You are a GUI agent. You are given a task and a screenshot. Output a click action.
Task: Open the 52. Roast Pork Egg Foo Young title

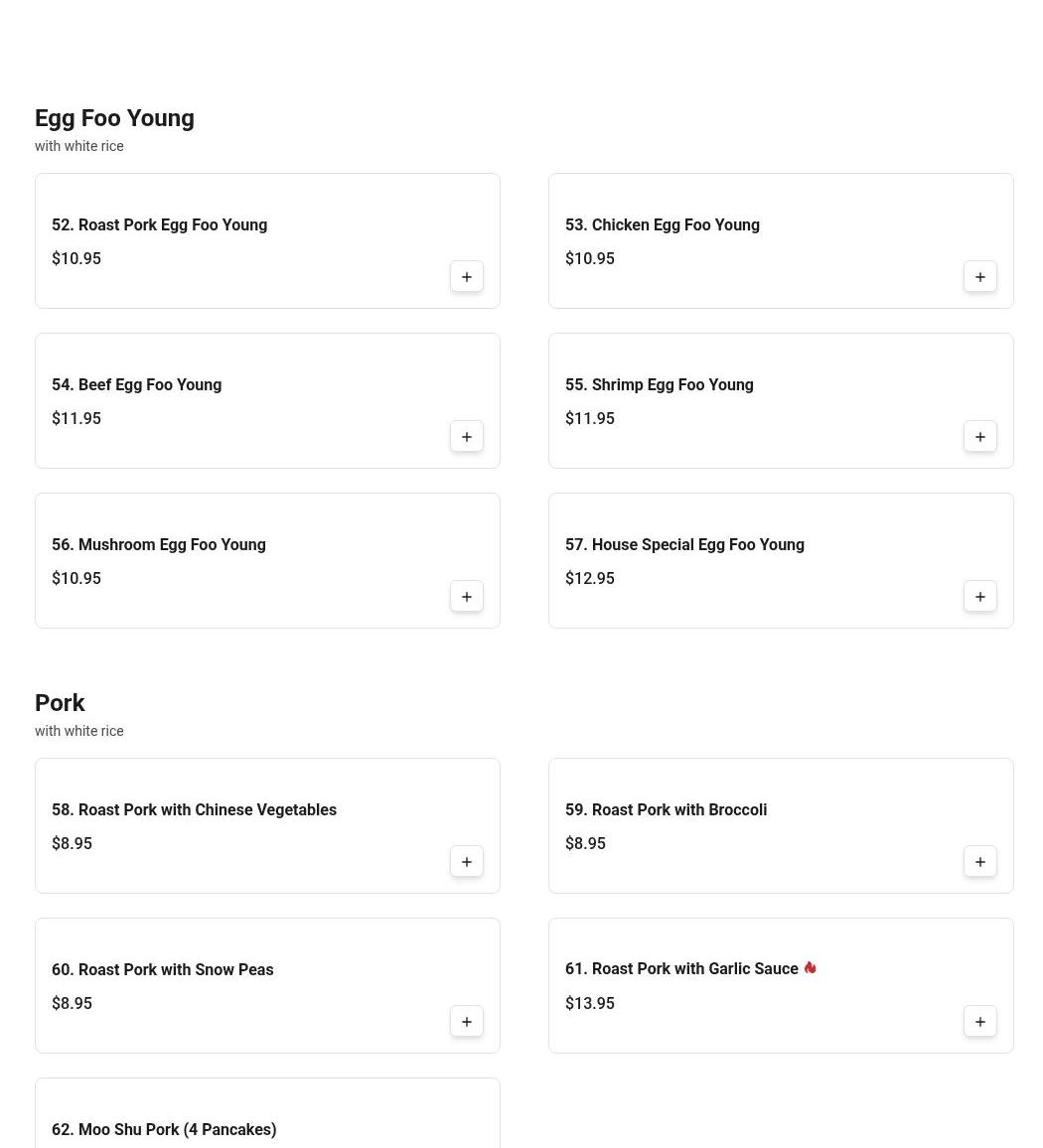coord(159,225)
